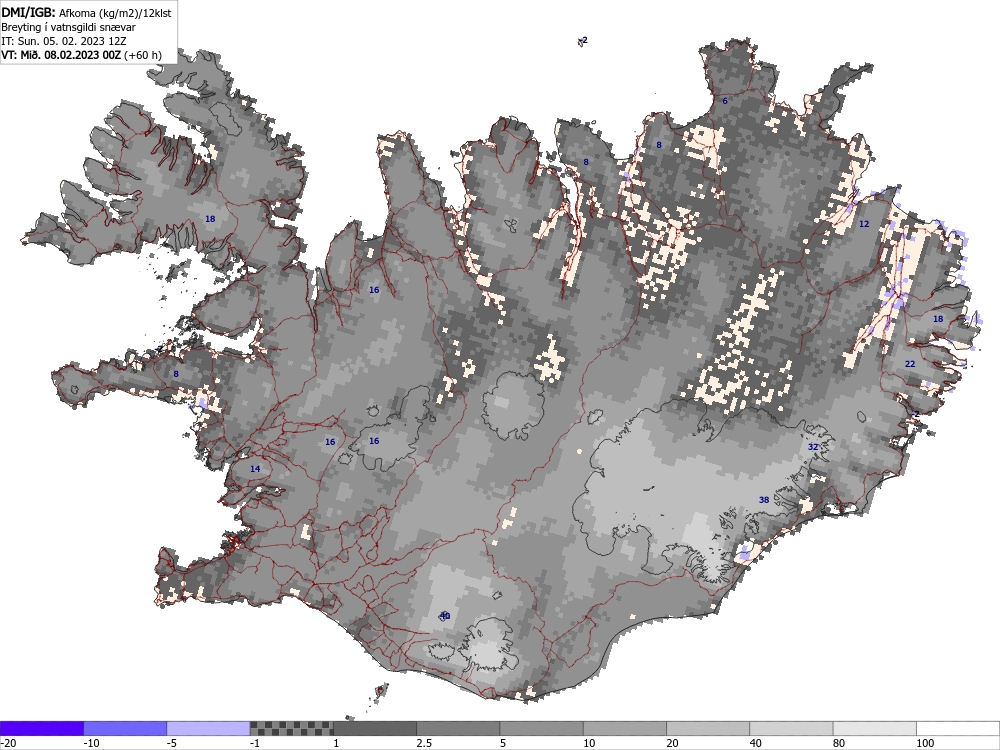
Task: Select the legend swatch between 10 and 20
Action: pos(625,728)
